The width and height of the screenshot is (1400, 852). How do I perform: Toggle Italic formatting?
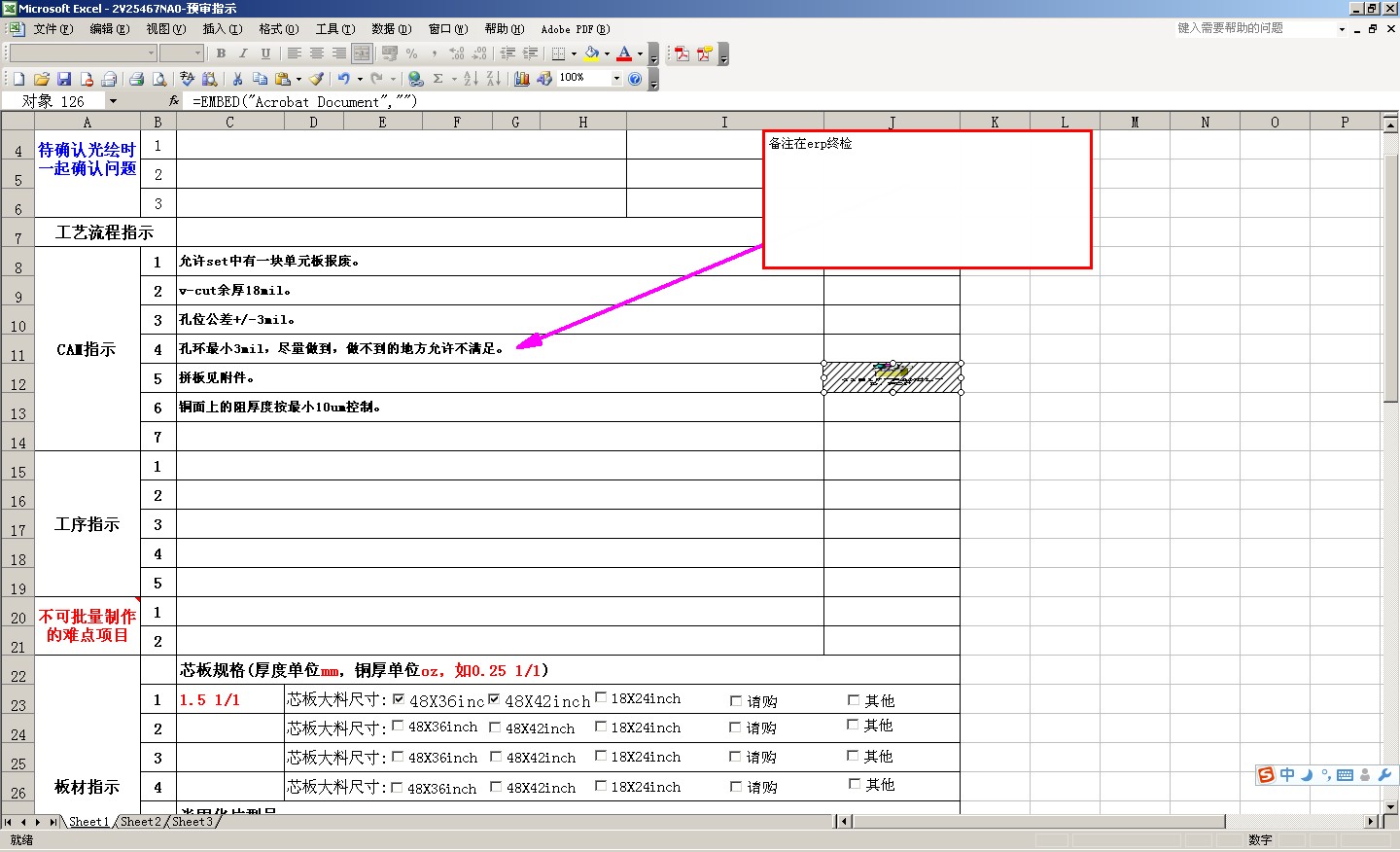pos(243,53)
